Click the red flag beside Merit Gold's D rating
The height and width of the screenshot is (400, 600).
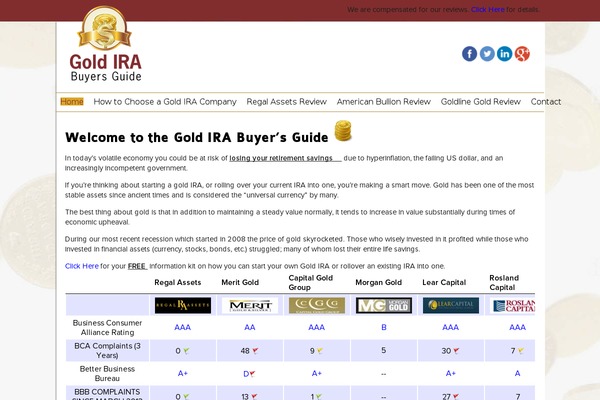click(x=252, y=374)
